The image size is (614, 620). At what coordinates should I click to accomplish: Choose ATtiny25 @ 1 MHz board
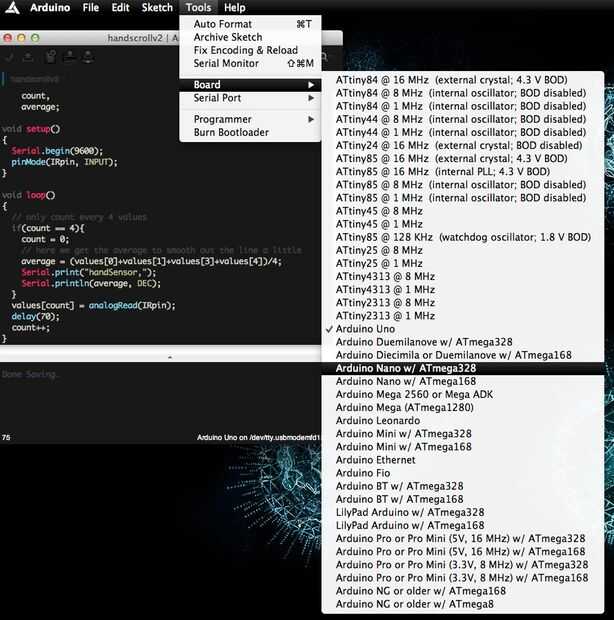coord(463,263)
